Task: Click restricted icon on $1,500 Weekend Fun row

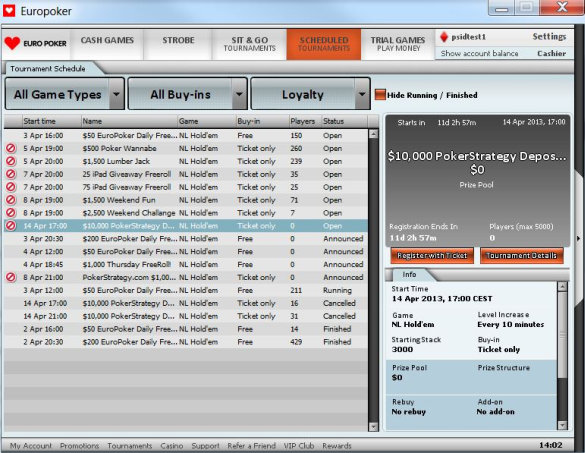Action: [x=11, y=200]
